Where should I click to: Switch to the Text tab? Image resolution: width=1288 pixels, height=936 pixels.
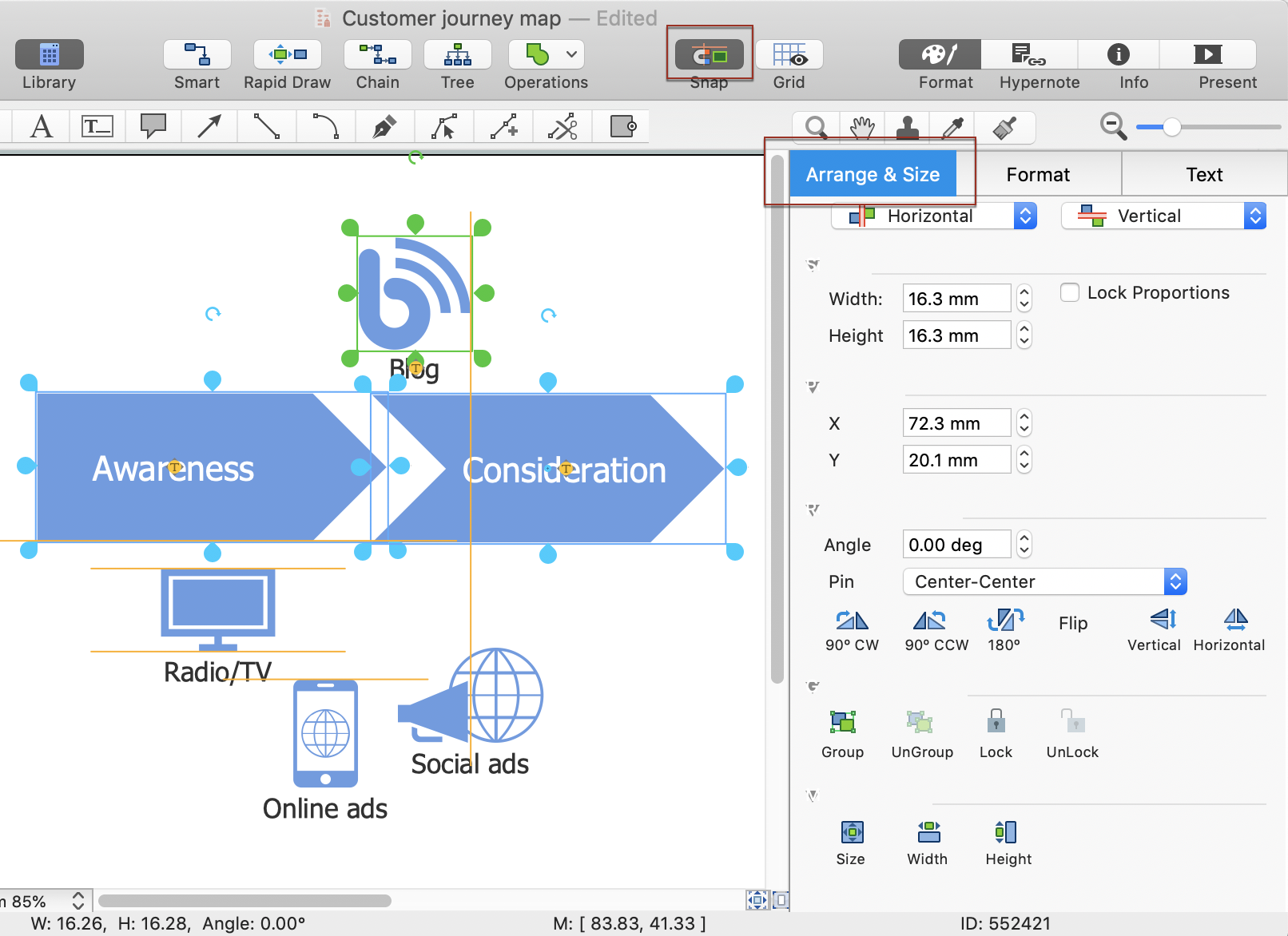coord(1203,175)
